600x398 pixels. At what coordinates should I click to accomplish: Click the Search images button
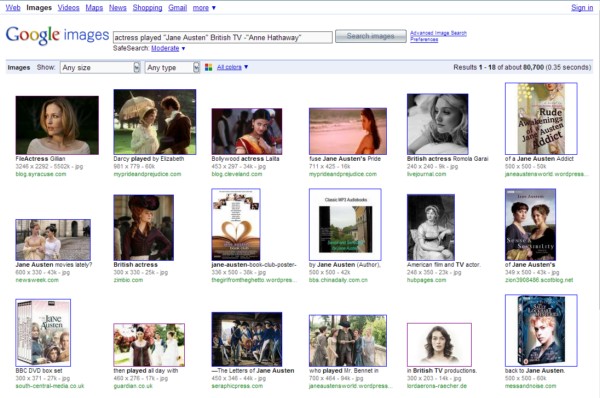click(x=371, y=36)
